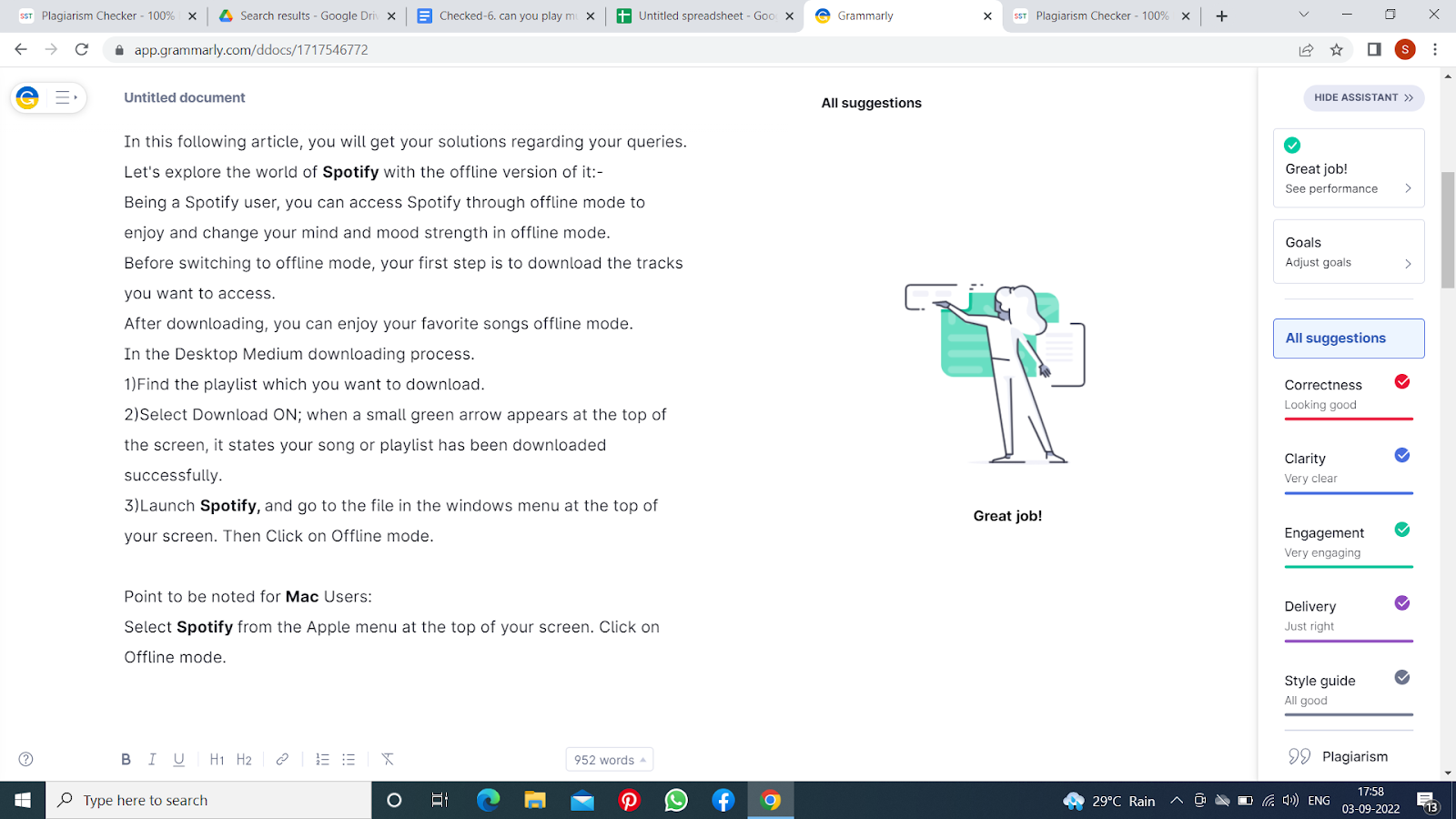Bookmark this page with the star icon

1336,50
